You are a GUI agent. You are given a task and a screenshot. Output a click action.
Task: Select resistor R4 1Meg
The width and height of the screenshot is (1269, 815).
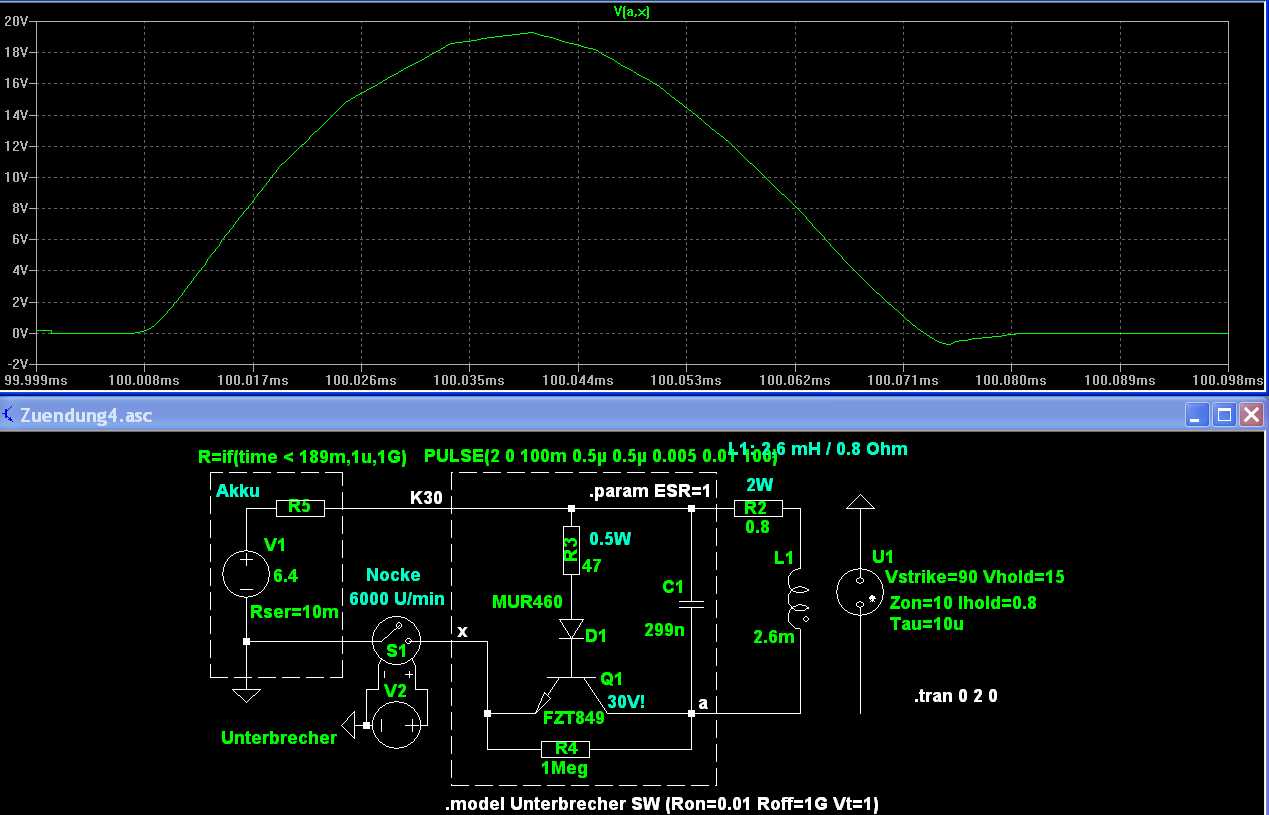(566, 749)
